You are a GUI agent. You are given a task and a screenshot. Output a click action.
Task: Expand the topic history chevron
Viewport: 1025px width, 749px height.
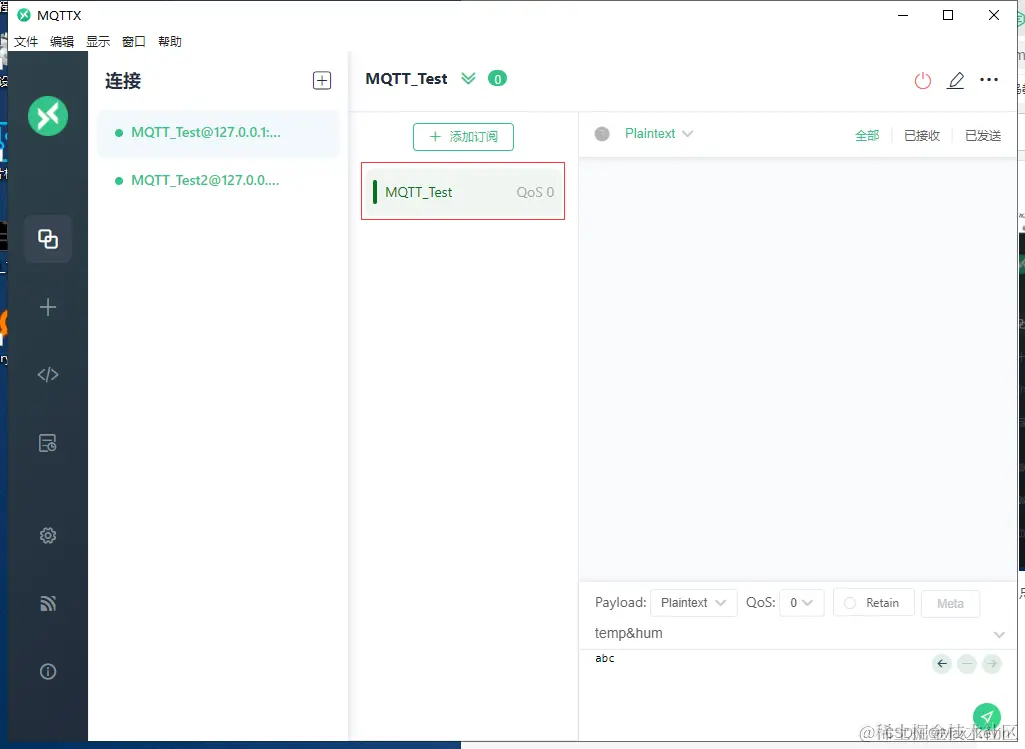pyautogui.click(x=999, y=634)
